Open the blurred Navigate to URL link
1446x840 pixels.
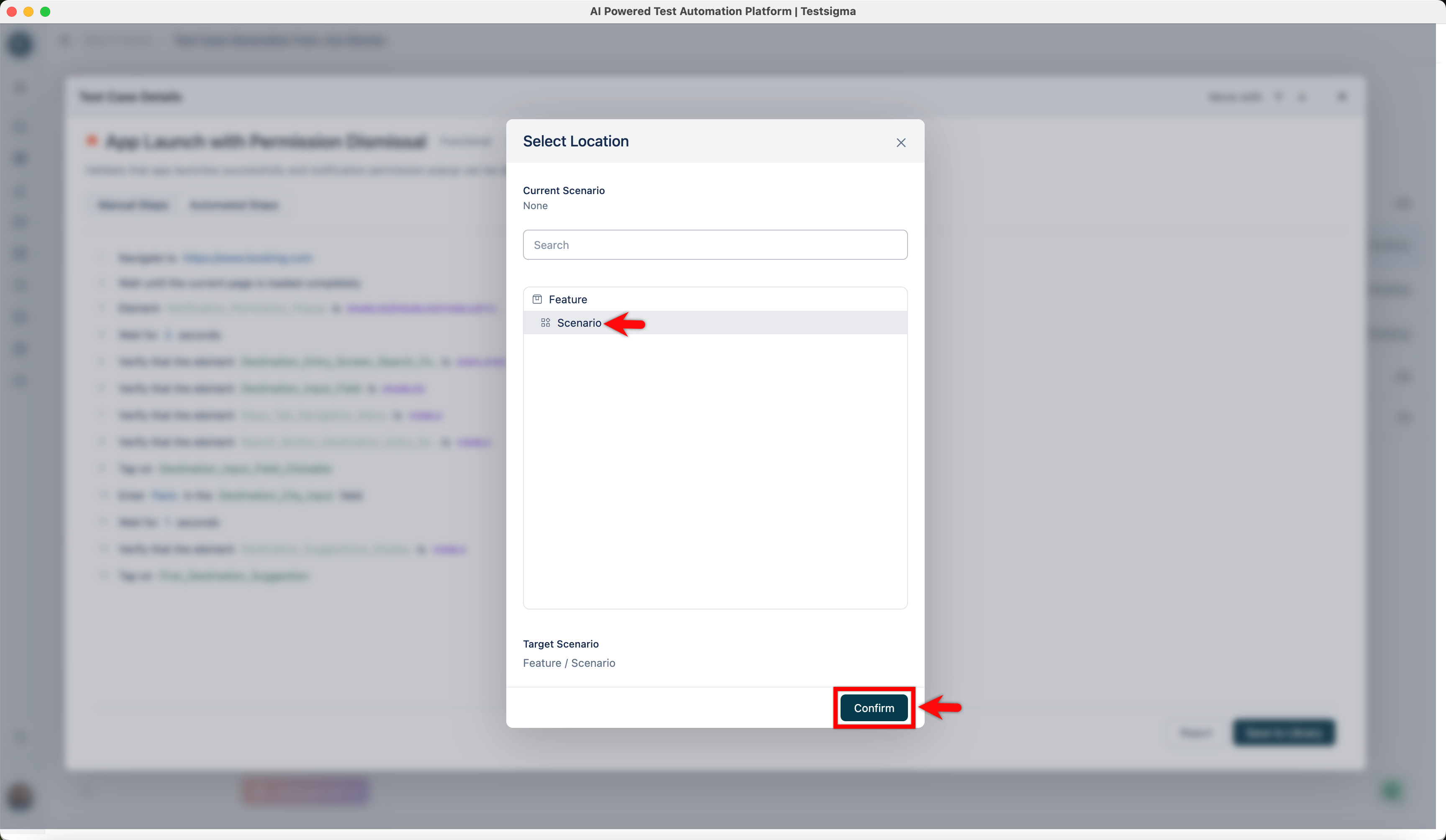click(x=247, y=258)
